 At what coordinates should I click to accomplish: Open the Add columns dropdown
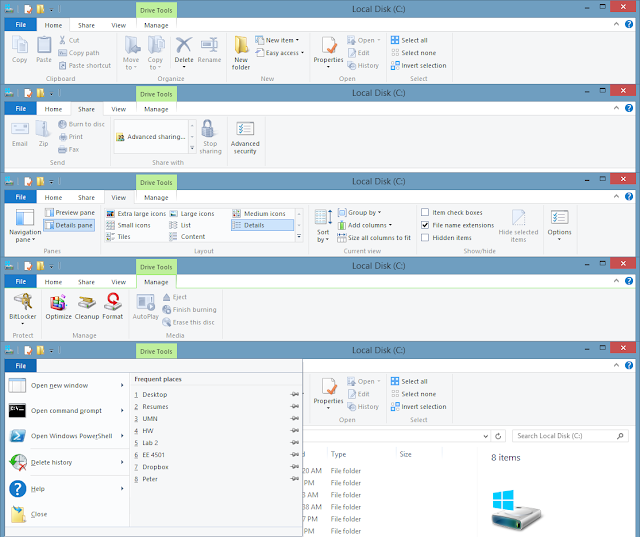(390, 225)
